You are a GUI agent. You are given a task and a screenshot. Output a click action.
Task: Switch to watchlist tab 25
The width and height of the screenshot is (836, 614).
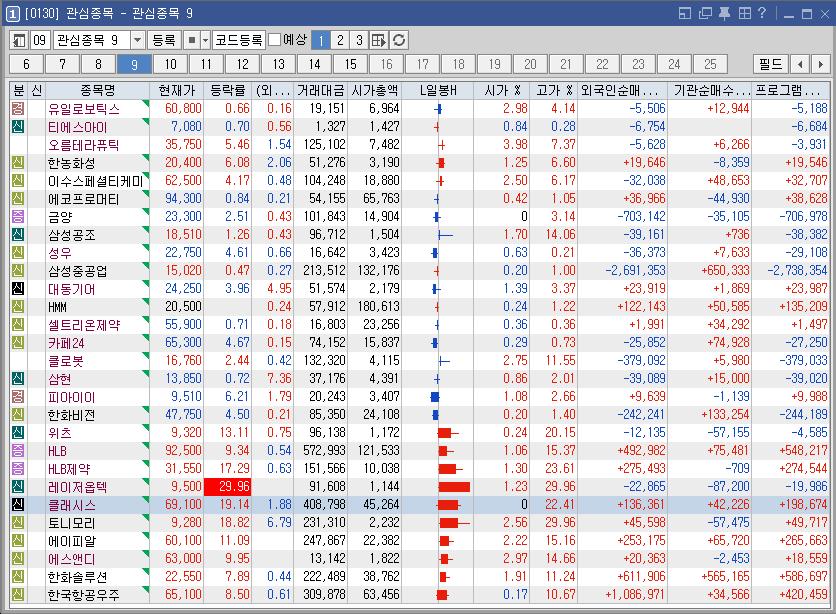tap(711, 64)
